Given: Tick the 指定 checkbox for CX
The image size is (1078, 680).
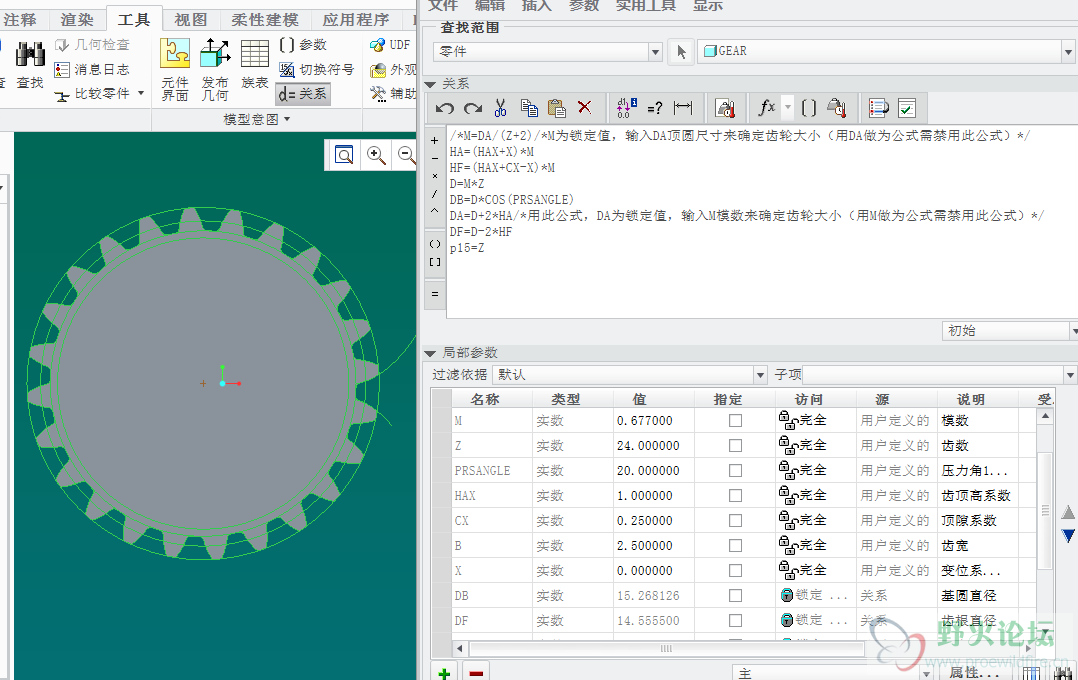Looking at the screenshot, I should pos(735,520).
